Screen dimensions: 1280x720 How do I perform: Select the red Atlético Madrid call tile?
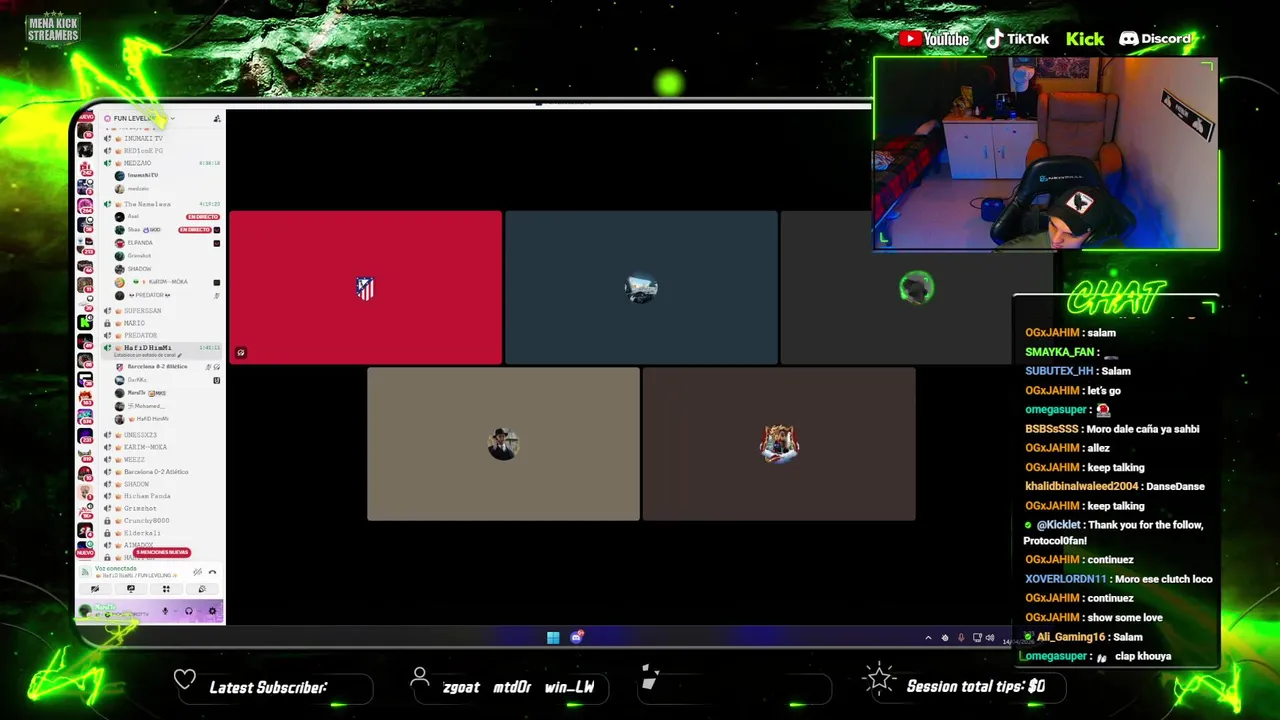365,288
